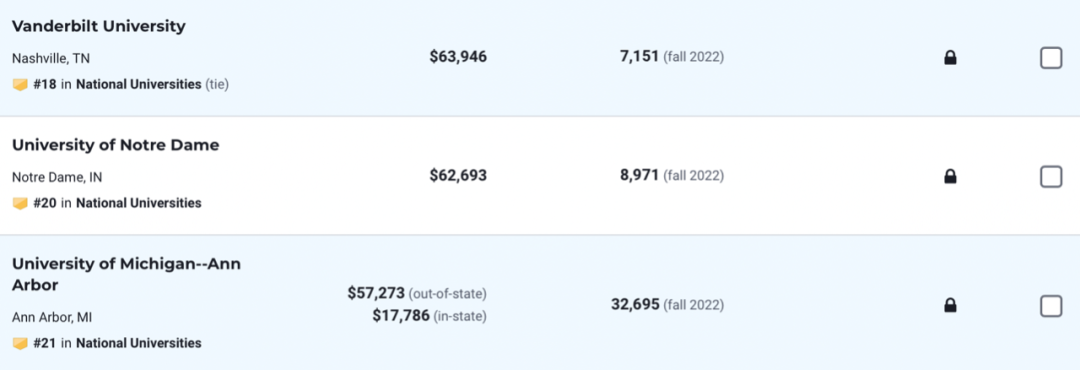Click Notre Dame enrollment 8,971

tap(640, 176)
